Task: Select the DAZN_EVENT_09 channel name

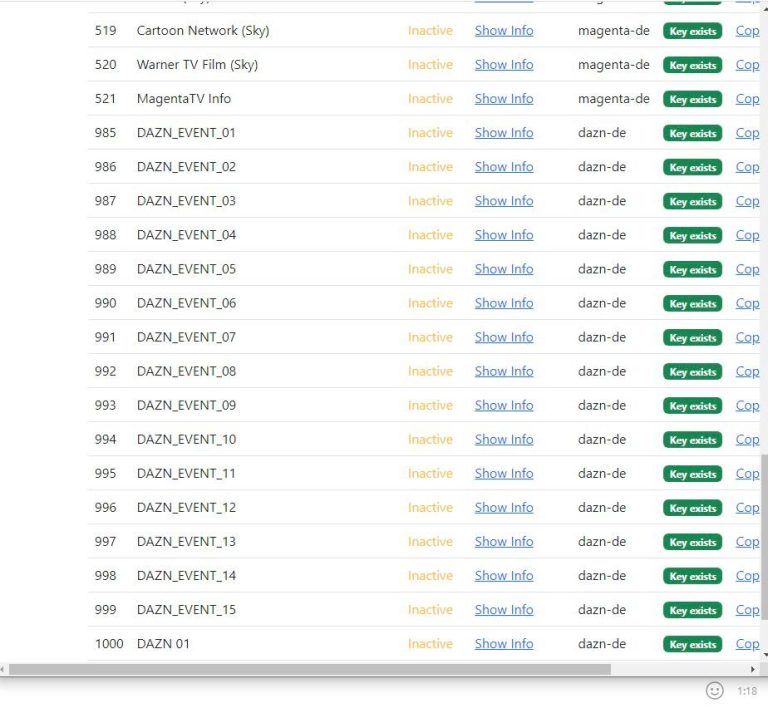Action: (x=186, y=405)
